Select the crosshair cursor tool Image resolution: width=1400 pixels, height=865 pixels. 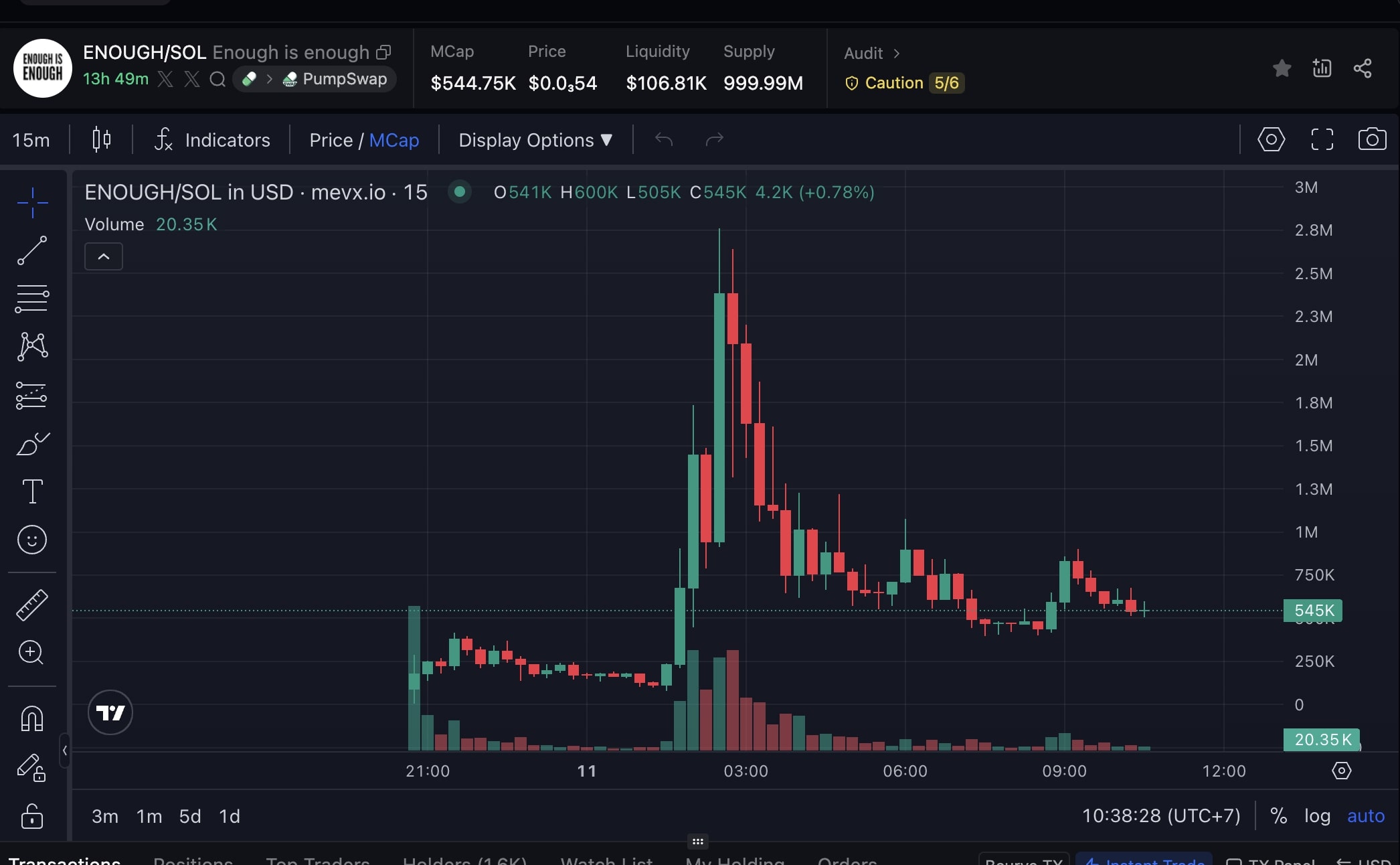[32, 202]
